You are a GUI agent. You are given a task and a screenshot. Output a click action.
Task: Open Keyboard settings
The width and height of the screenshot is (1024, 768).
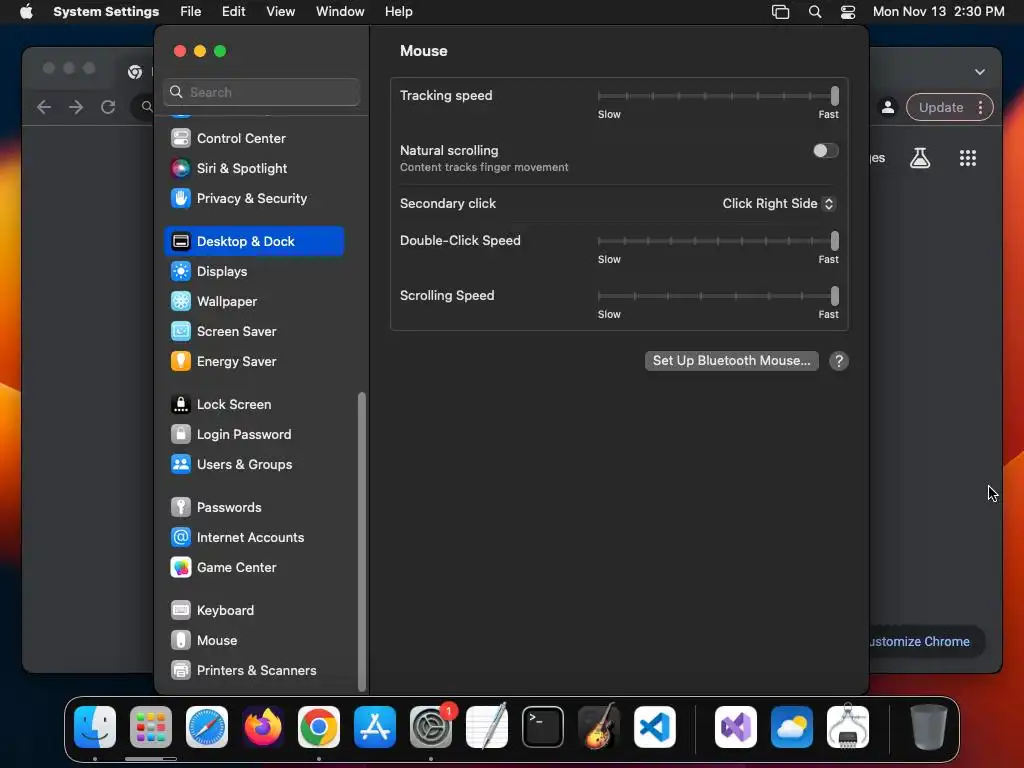point(254,611)
